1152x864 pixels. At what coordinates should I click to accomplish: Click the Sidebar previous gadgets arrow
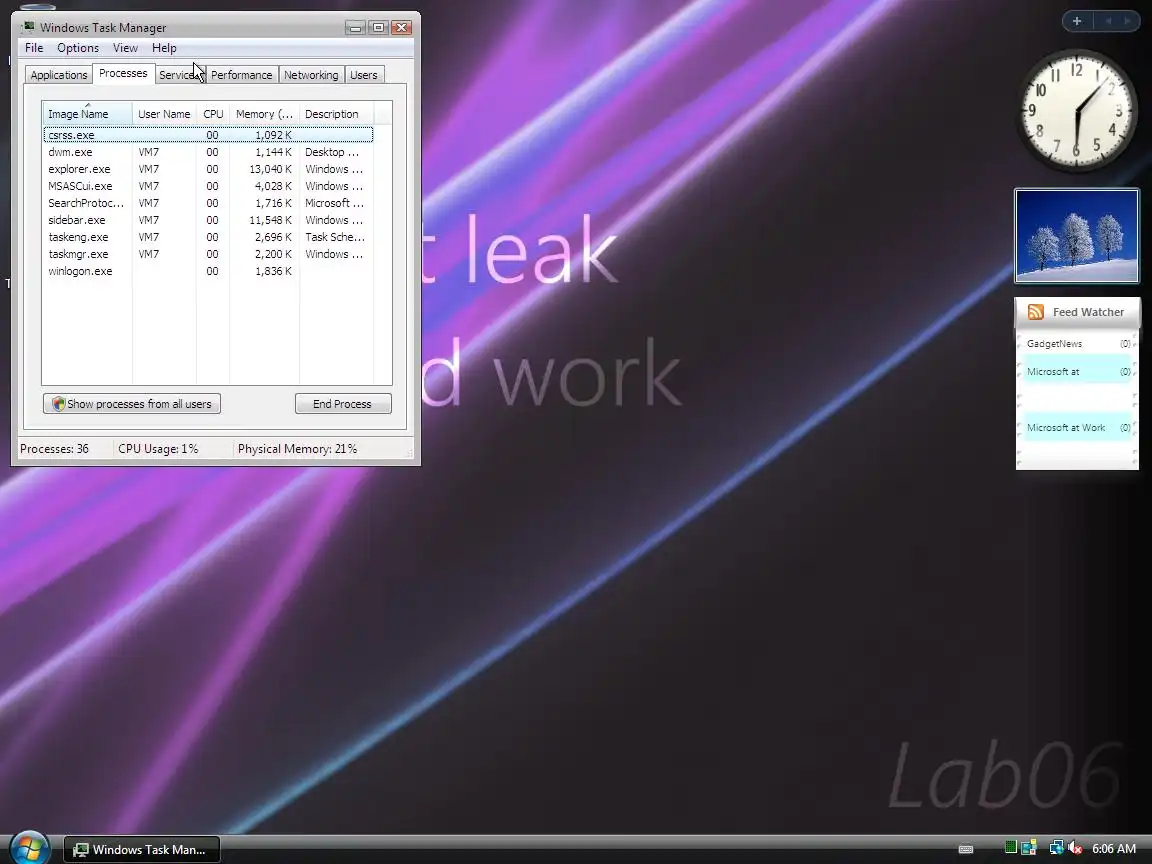tap(1109, 21)
